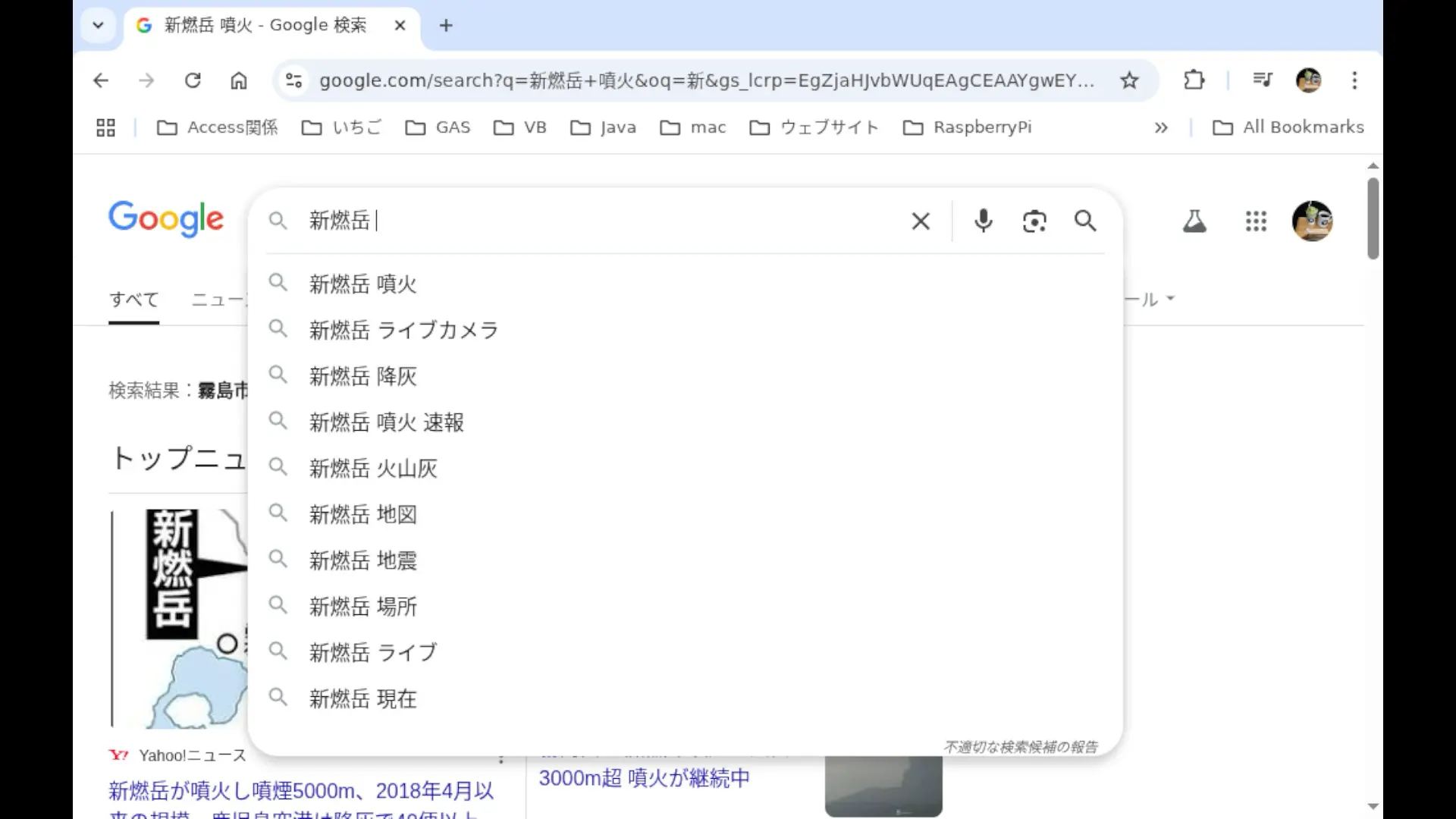This screenshot has width=1456, height=819.
Task: Close the 新燃岳 噴火 tab
Action: pyautogui.click(x=400, y=25)
